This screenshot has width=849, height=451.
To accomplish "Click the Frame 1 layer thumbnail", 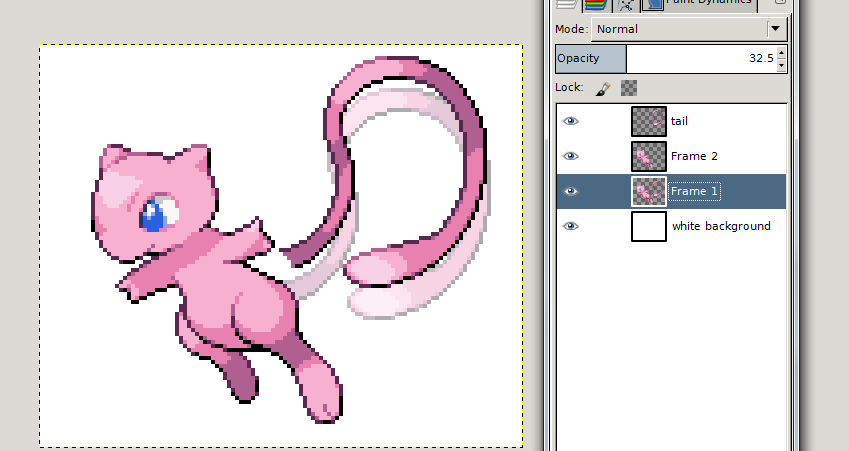I will click(649, 192).
